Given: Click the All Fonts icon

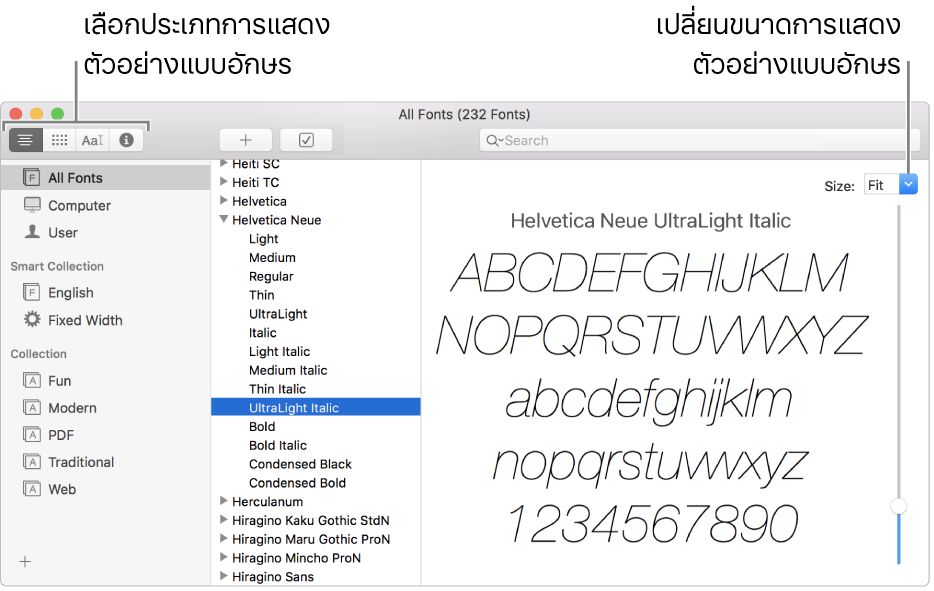Looking at the screenshot, I should click(x=32, y=178).
